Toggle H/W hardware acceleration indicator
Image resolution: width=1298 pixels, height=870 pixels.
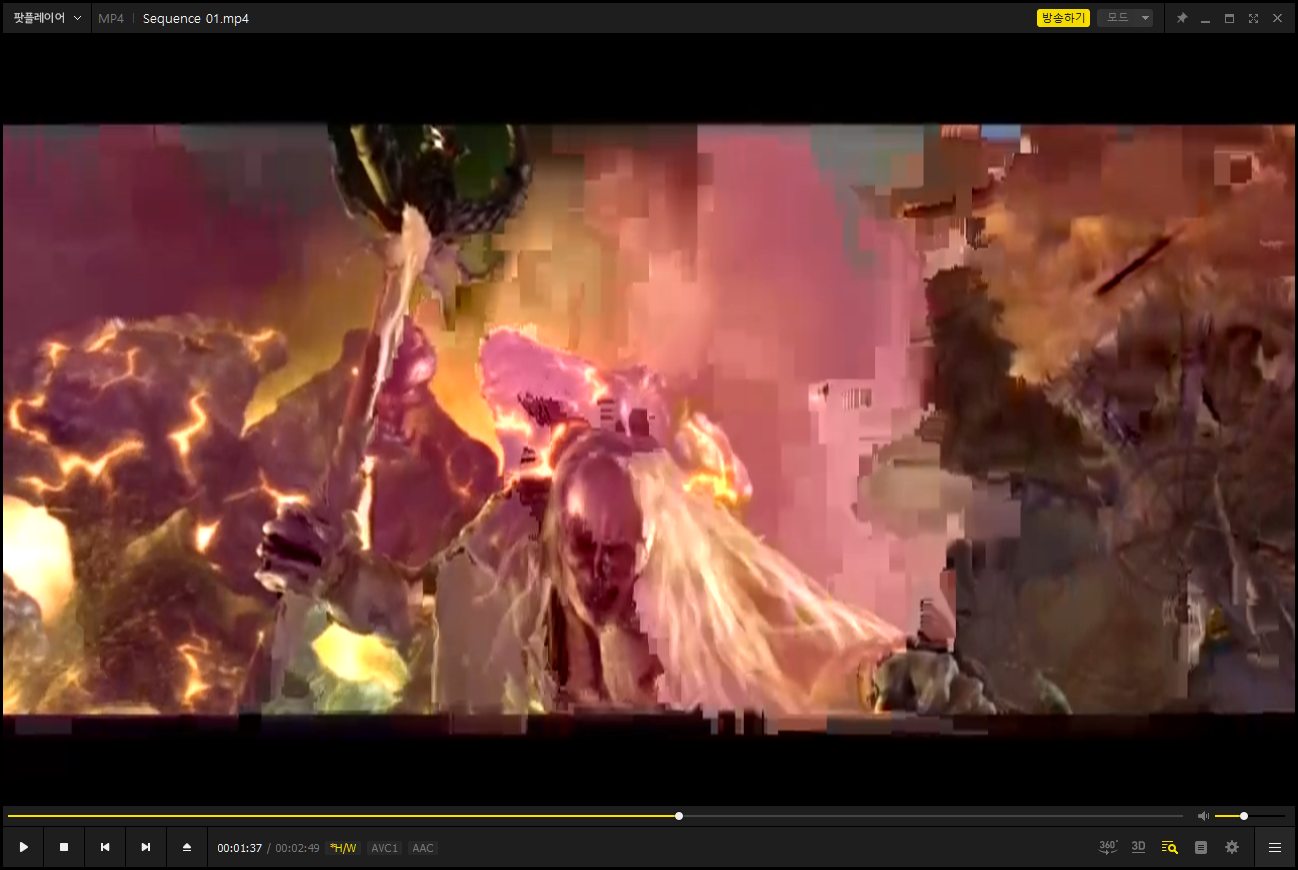(342, 848)
